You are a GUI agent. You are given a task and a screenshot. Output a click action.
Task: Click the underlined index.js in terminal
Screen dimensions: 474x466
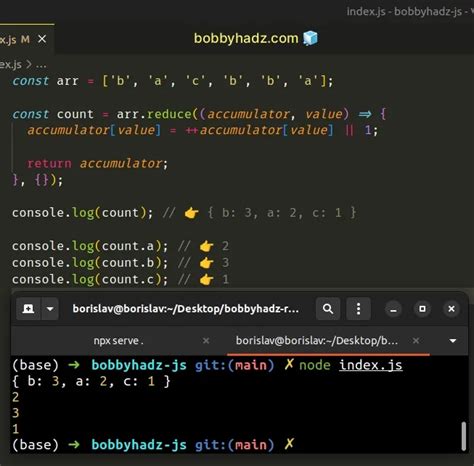click(x=371, y=365)
